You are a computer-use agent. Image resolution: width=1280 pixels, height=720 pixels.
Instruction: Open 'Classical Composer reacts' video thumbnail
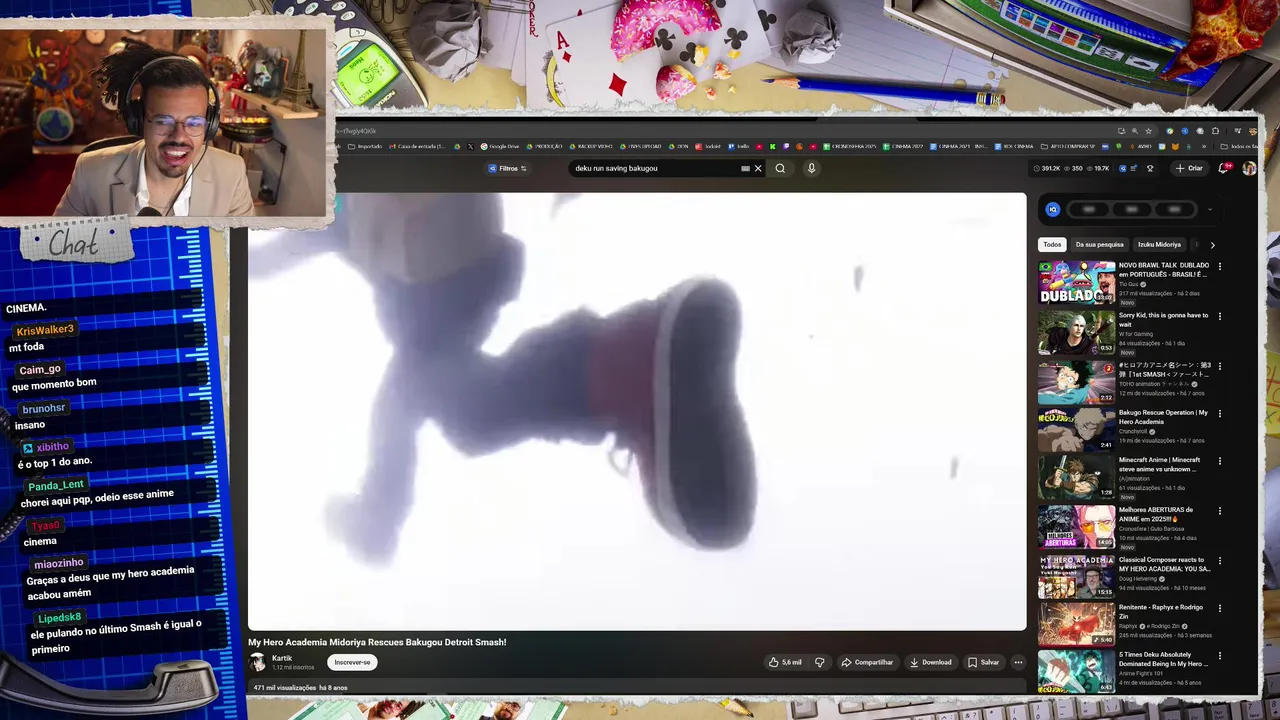click(1076, 576)
